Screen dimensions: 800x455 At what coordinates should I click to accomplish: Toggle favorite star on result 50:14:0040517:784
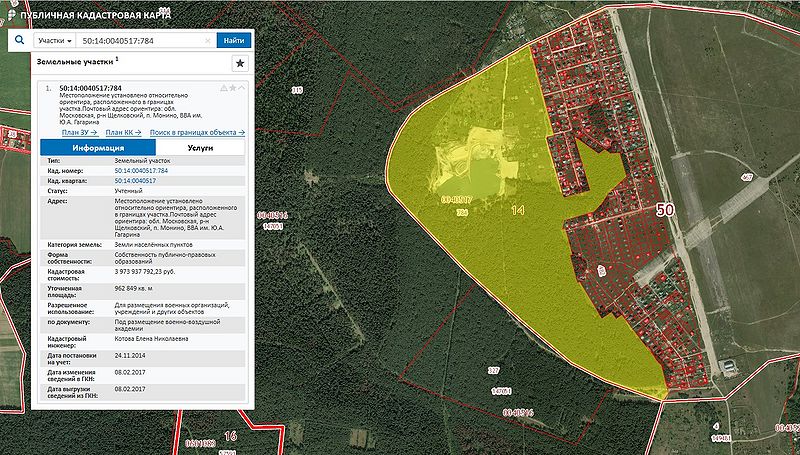[x=232, y=88]
